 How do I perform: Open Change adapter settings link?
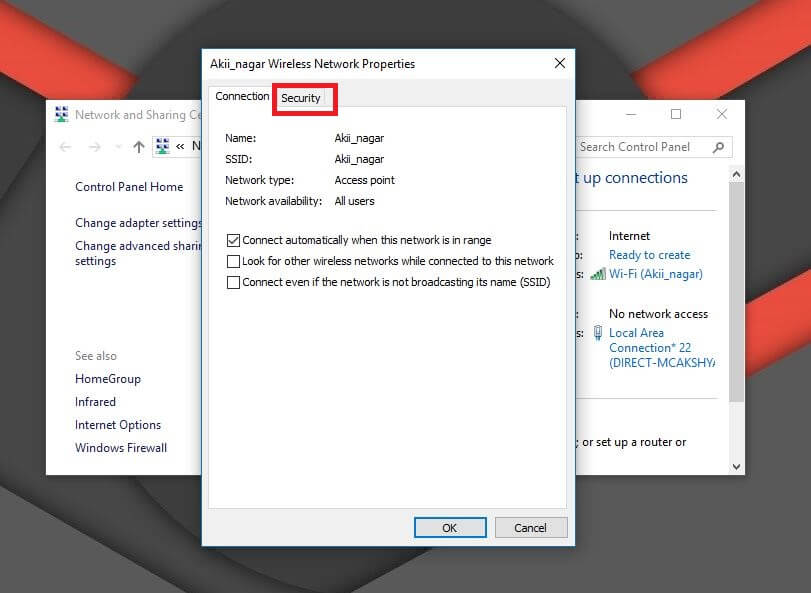(138, 223)
